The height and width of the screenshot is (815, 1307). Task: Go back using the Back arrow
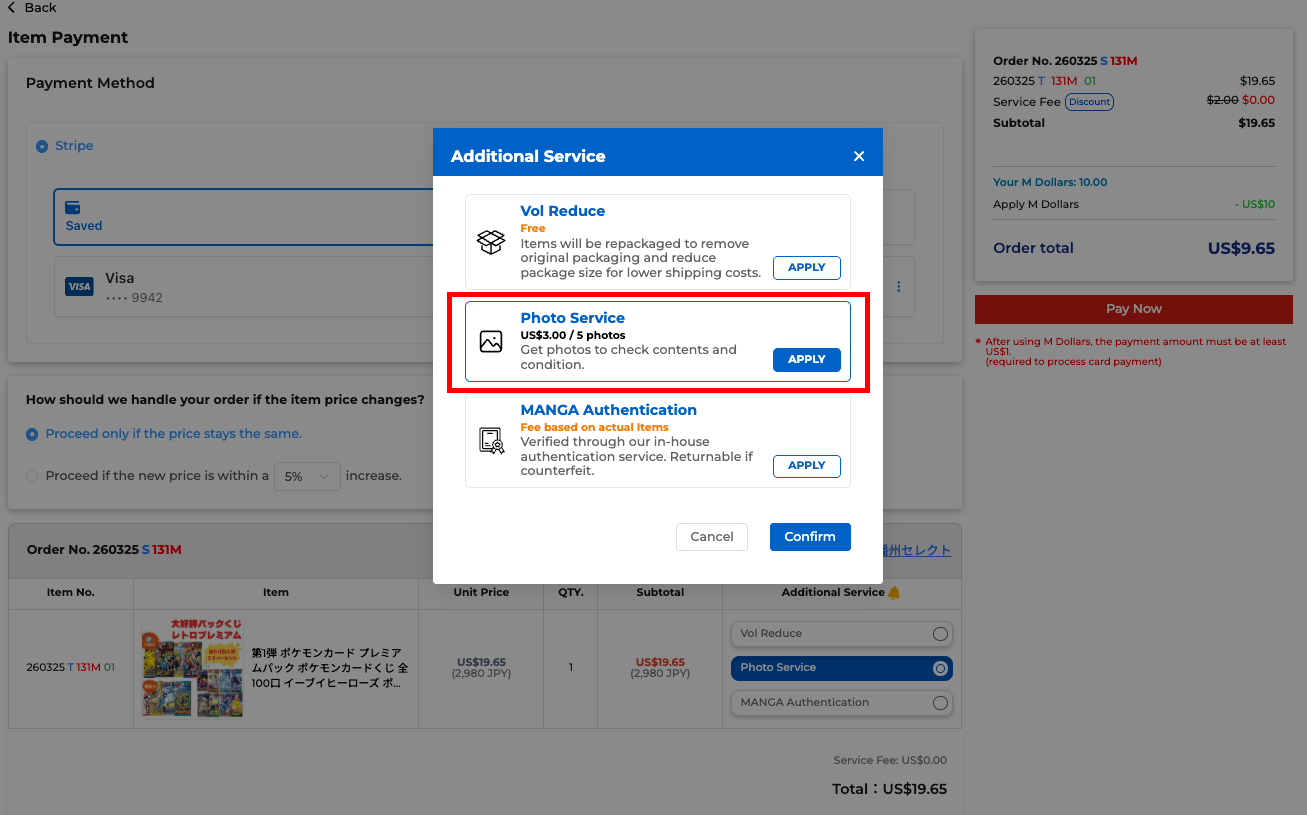12,8
